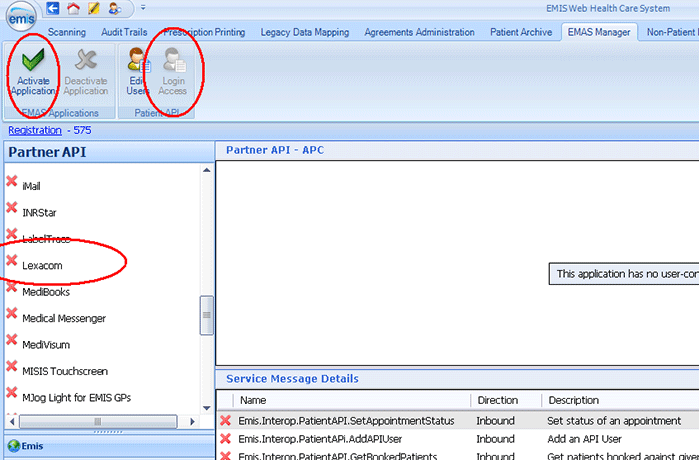Click red cross icon beside INRStar
Image resolution: width=699 pixels, height=460 pixels.
tap(12, 208)
